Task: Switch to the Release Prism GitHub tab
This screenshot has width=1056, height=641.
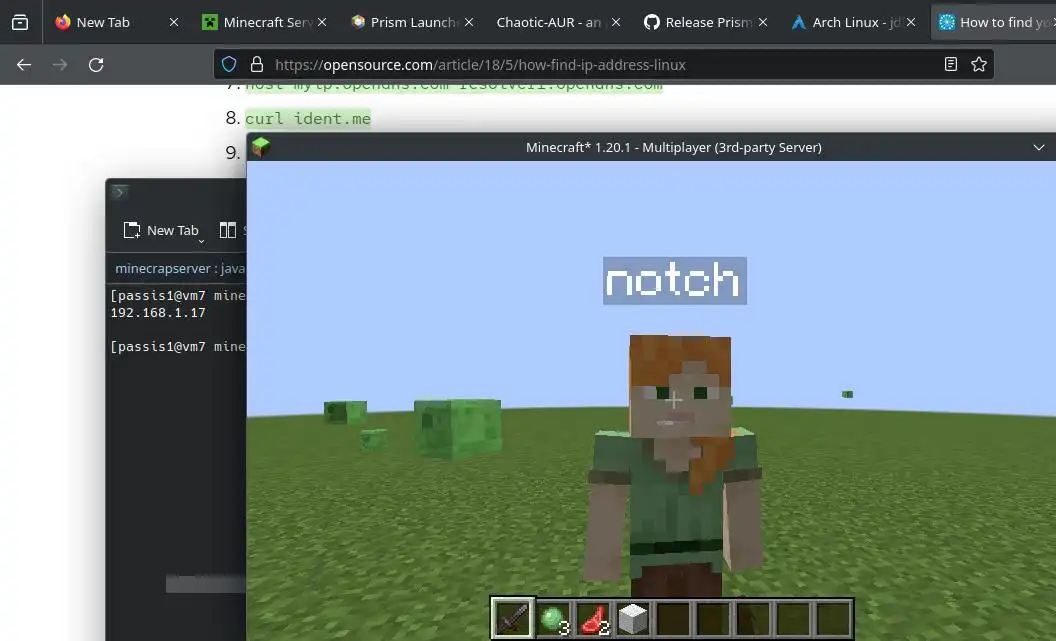Action: pos(706,22)
